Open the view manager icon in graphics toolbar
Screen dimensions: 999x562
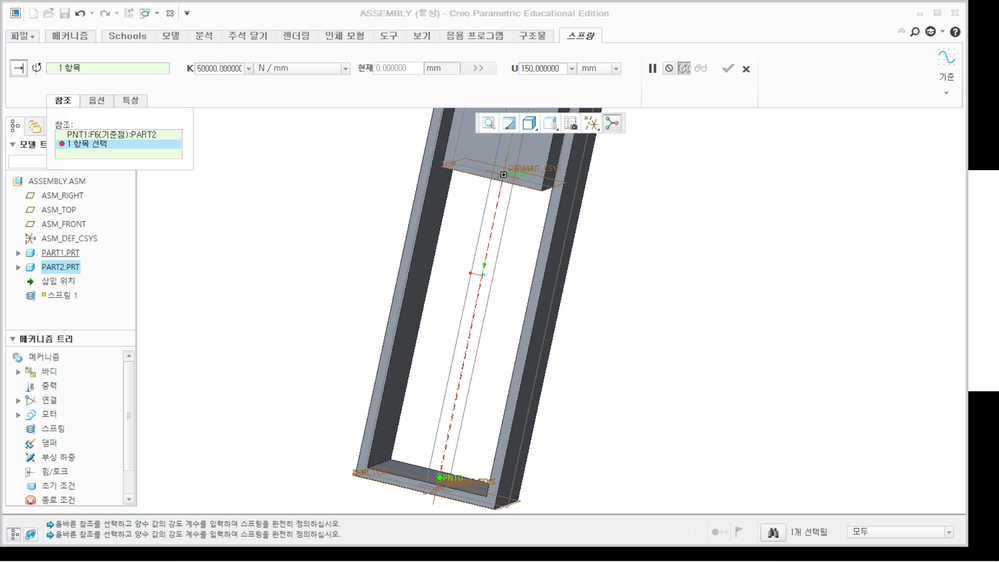pyautogui.click(x=571, y=124)
